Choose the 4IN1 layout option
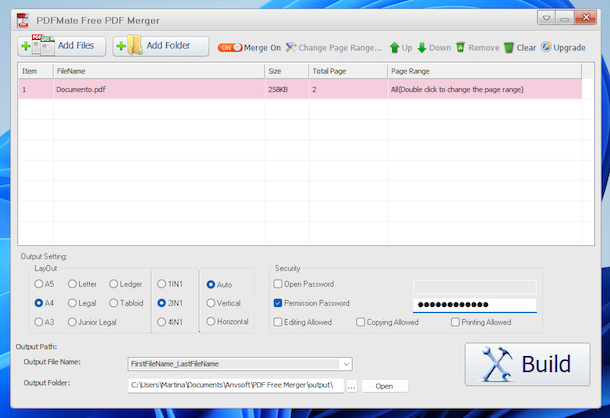The height and width of the screenshot is (418, 610). click(162, 322)
